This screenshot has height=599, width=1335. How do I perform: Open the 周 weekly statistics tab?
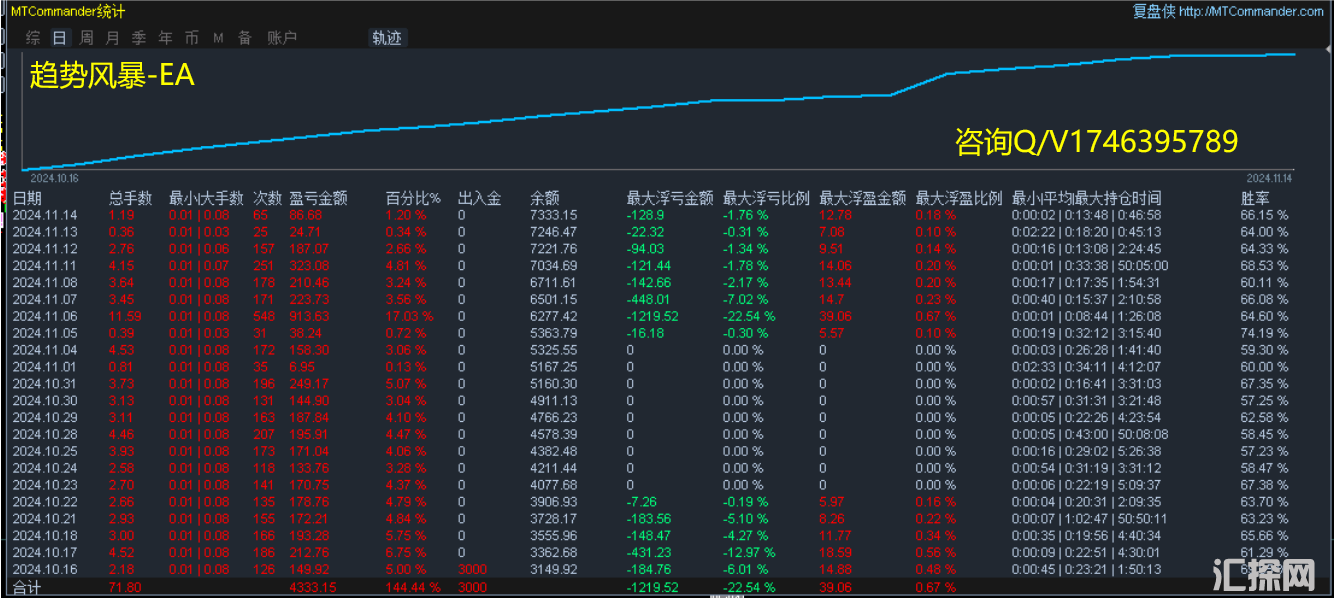tap(86, 38)
